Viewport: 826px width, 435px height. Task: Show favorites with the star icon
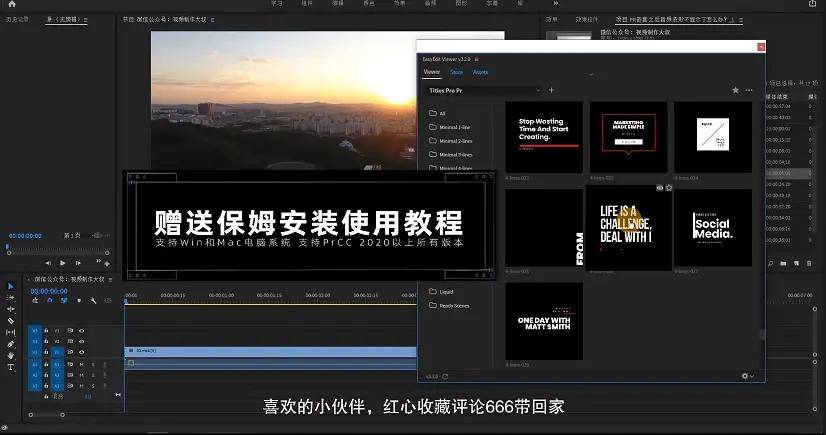pyautogui.click(x=735, y=90)
